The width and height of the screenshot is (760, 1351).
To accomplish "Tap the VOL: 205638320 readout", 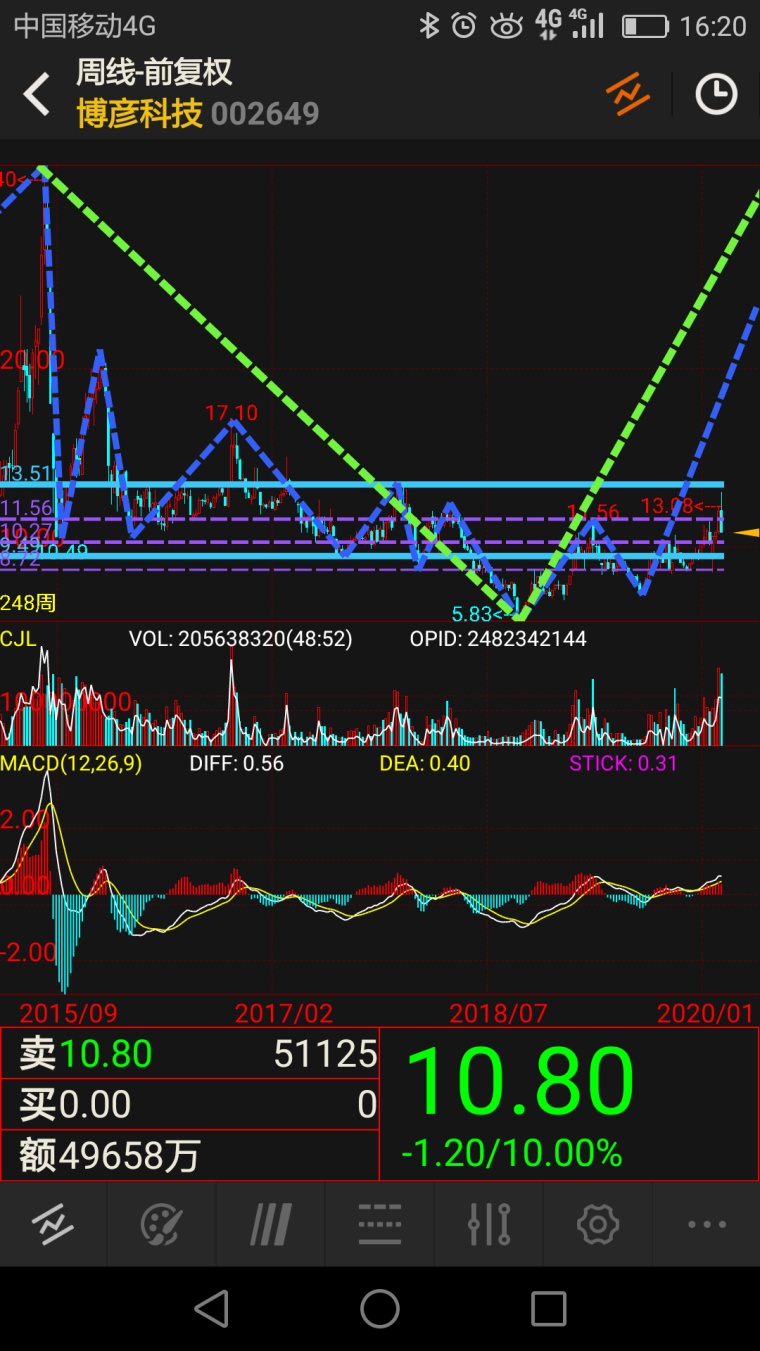I will point(241,638).
